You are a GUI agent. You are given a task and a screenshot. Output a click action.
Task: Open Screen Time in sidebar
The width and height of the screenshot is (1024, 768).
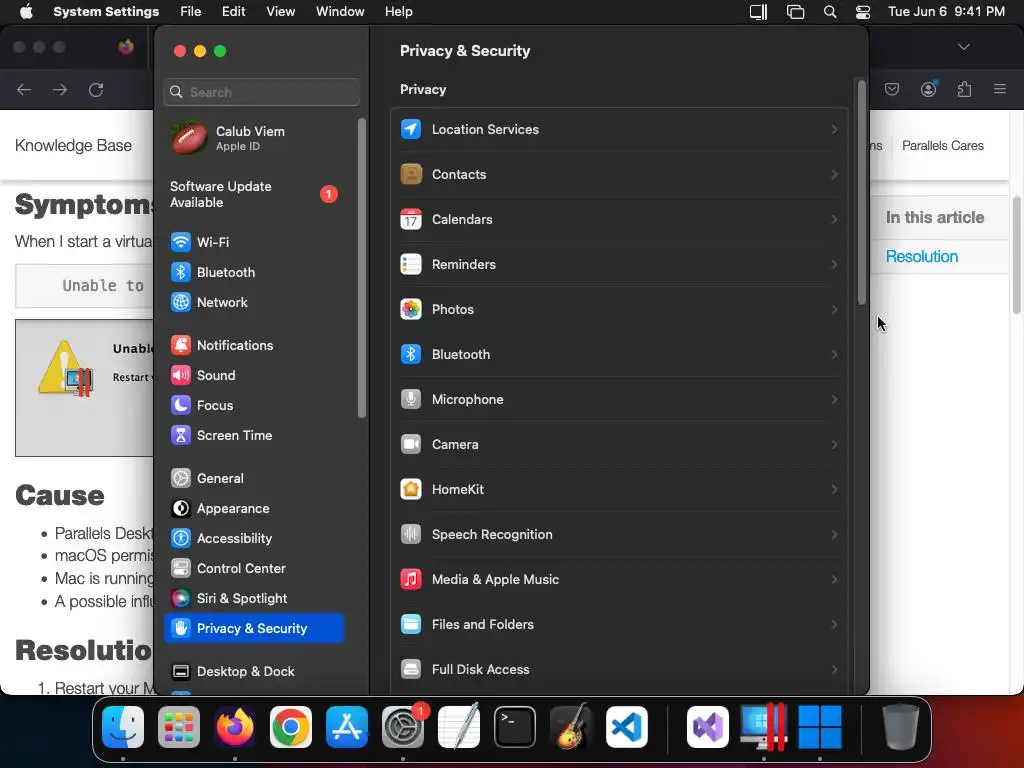254,436
